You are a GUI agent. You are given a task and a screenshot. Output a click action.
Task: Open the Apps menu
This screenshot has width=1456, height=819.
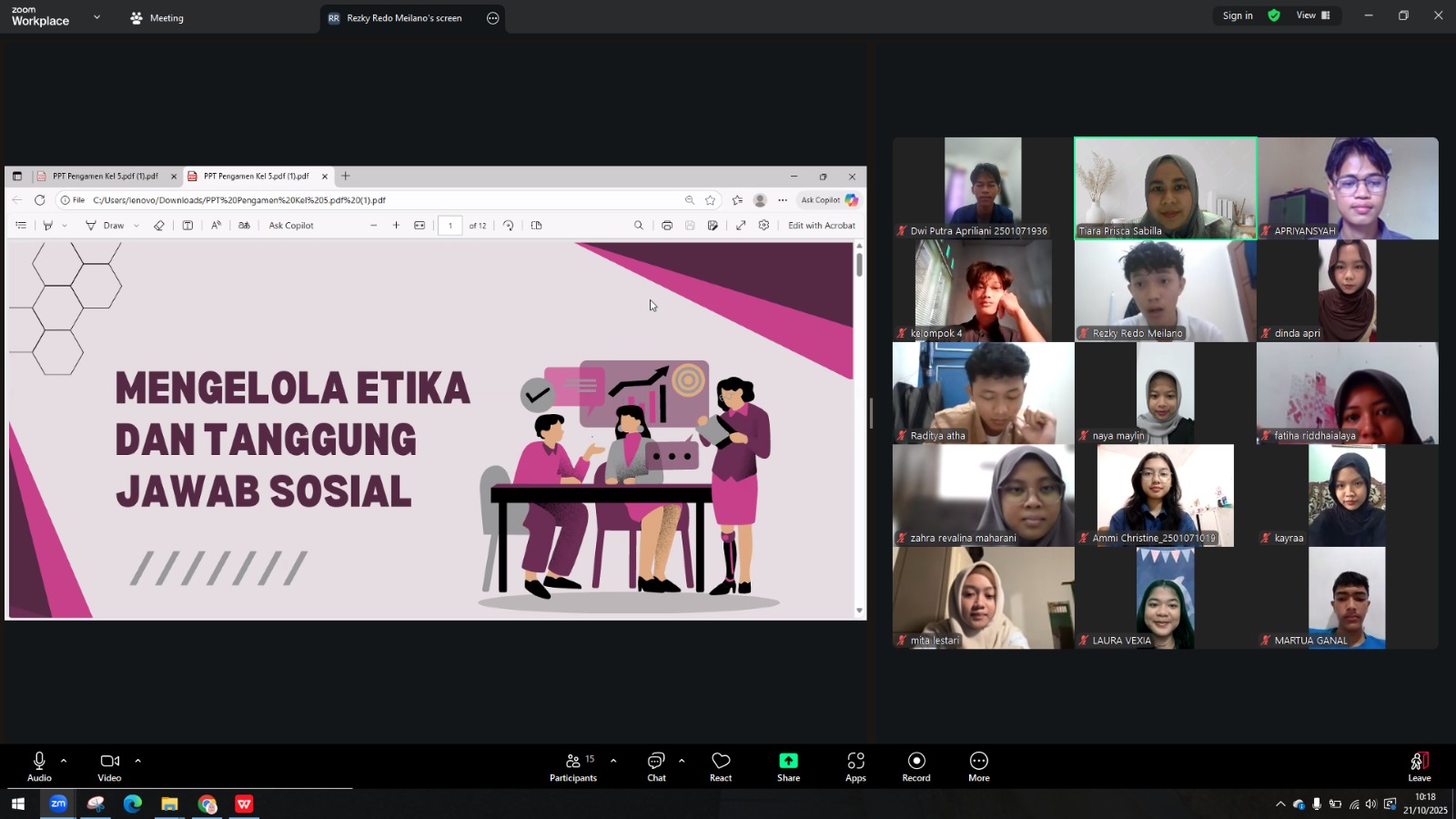click(855, 766)
